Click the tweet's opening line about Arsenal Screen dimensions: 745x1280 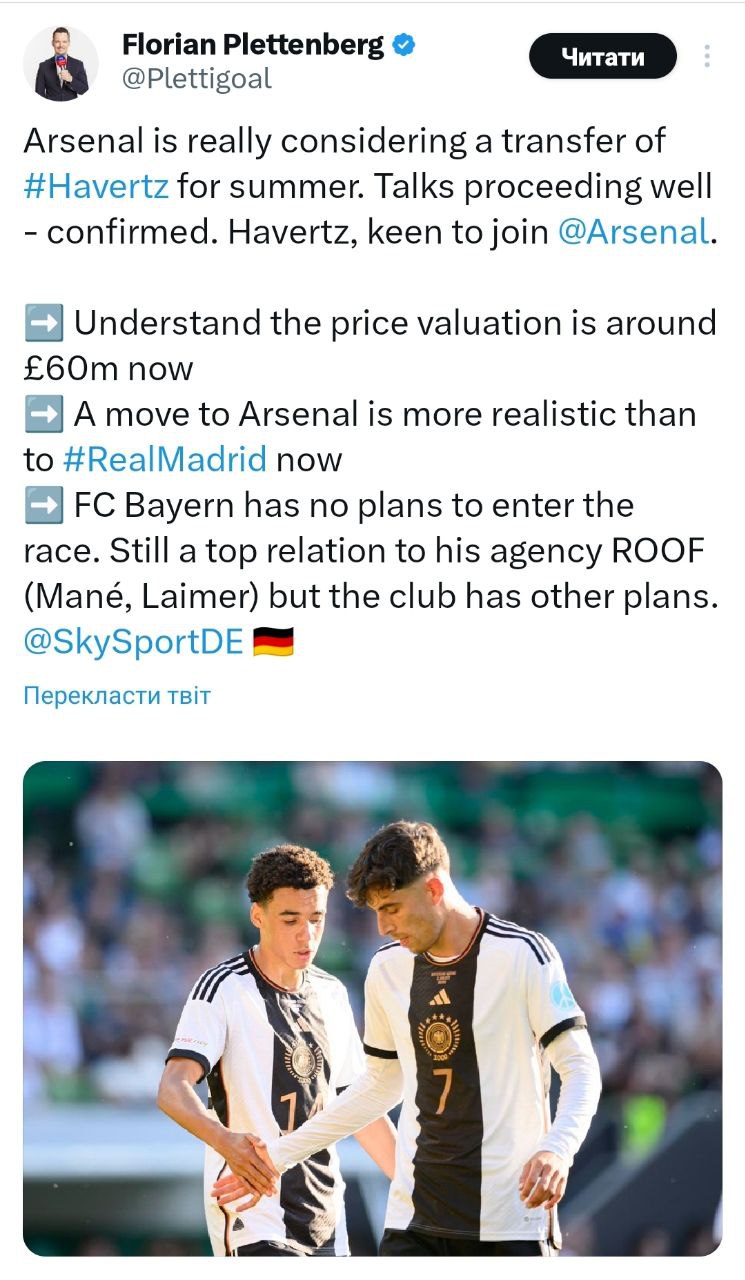344,141
